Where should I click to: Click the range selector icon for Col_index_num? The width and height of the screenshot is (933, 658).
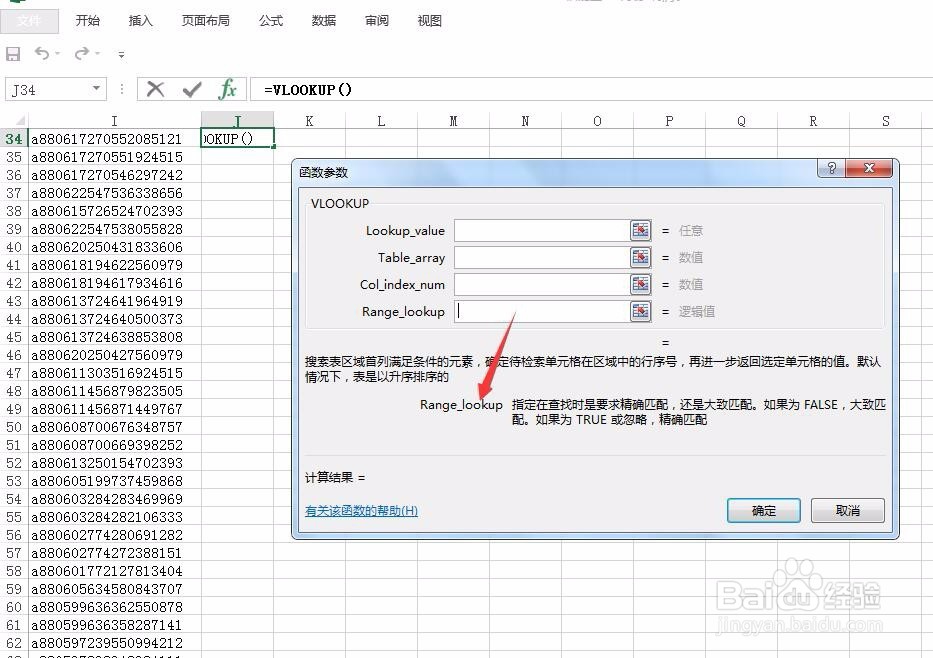[x=640, y=284]
